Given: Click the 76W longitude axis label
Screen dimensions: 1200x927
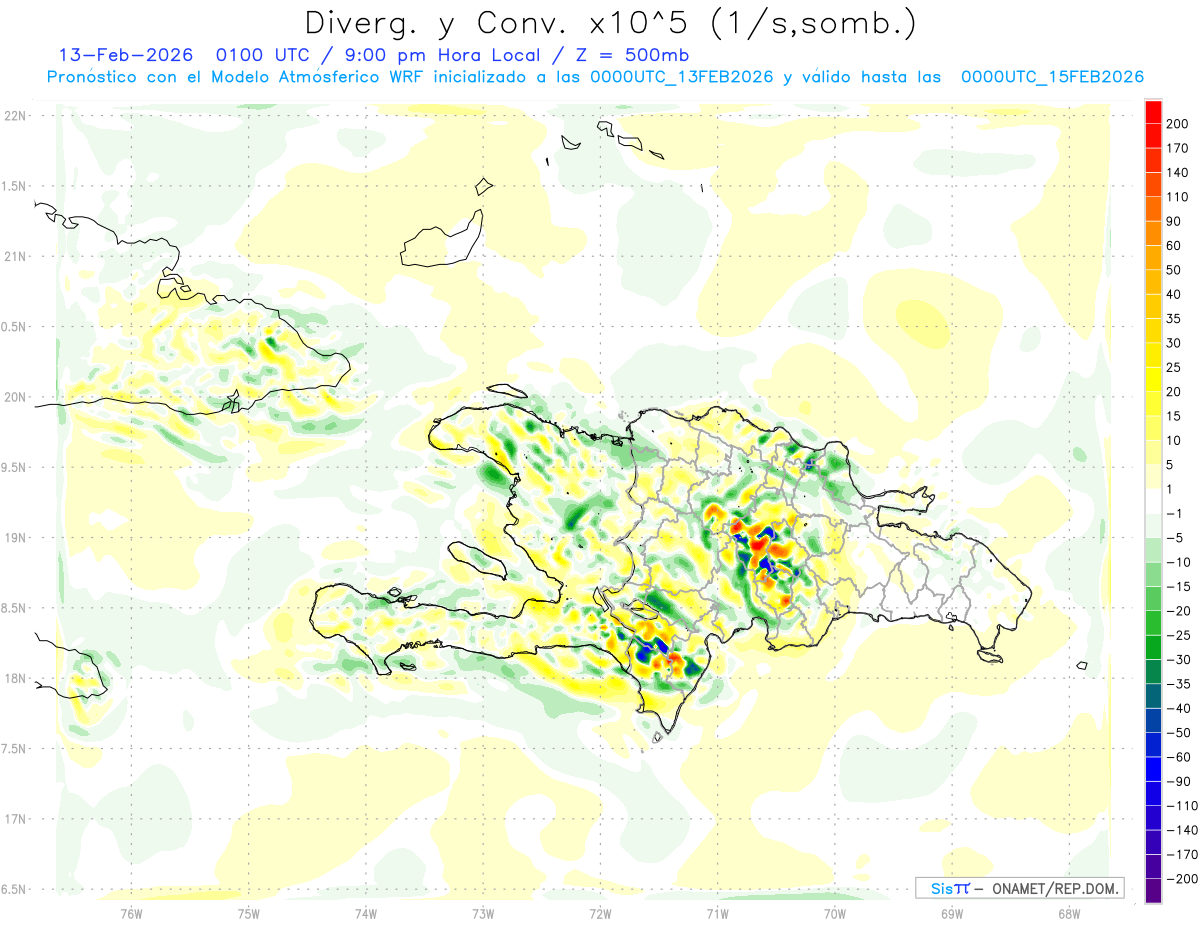Looking at the screenshot, I should click(x=131, y=912).
